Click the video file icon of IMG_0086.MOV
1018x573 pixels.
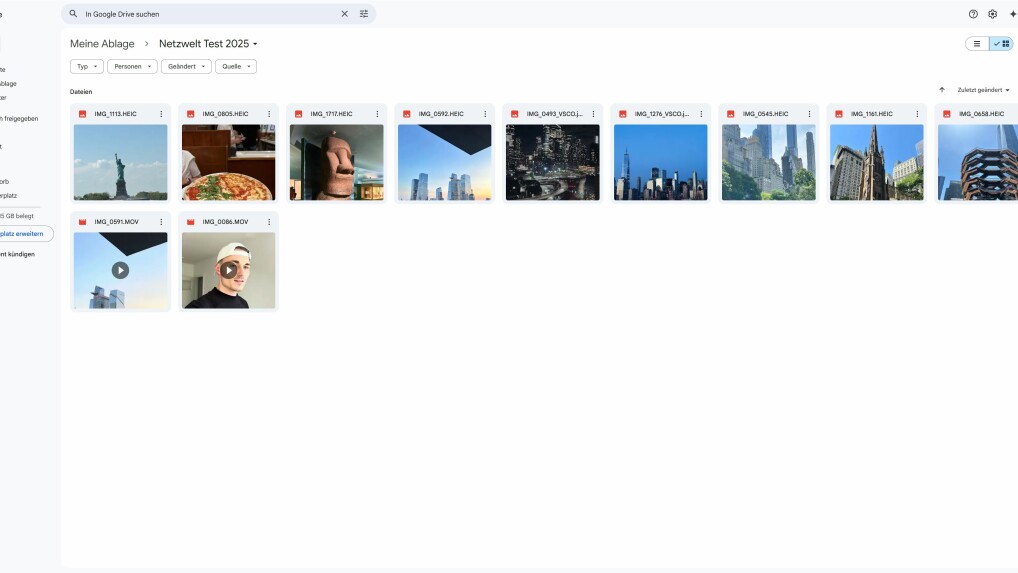pyautogui.click(x=190, y=222)
